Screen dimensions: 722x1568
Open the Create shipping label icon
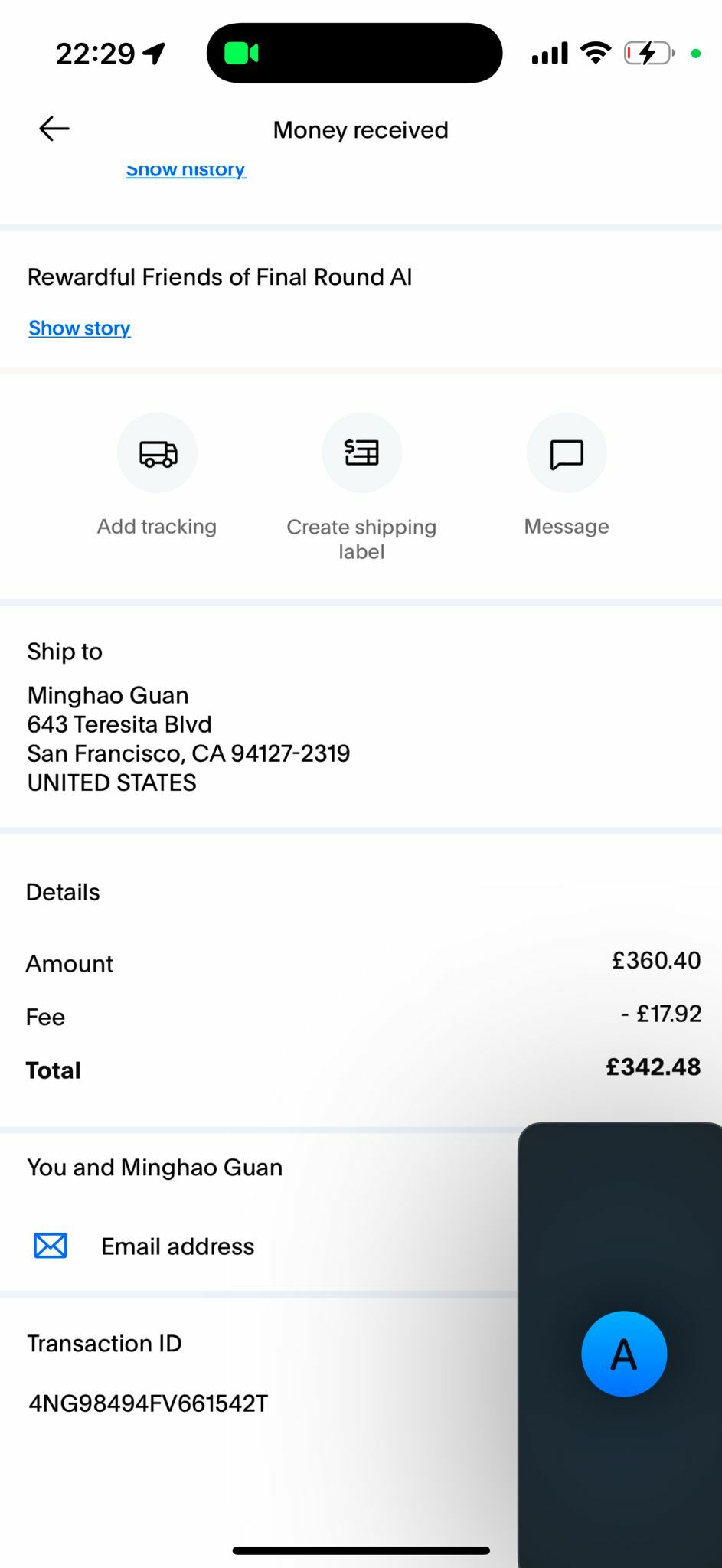coord(361,453)
